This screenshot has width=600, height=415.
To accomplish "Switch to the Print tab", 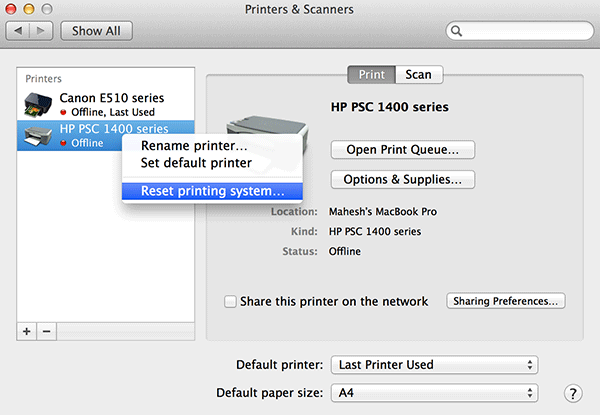I will (371, 74).
